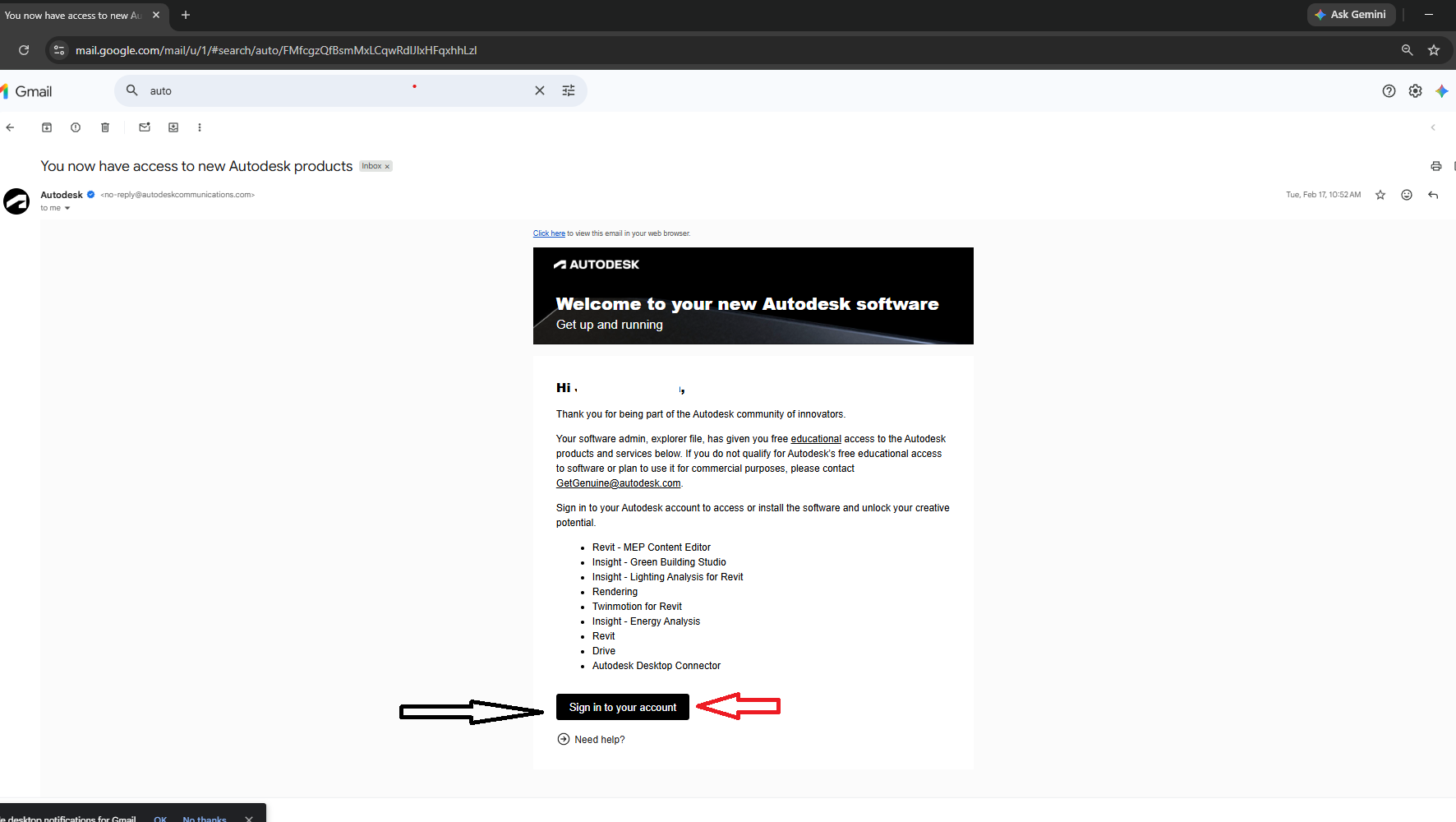Open a new browser tab
The image size is (1456, 822).
point(186,15)
